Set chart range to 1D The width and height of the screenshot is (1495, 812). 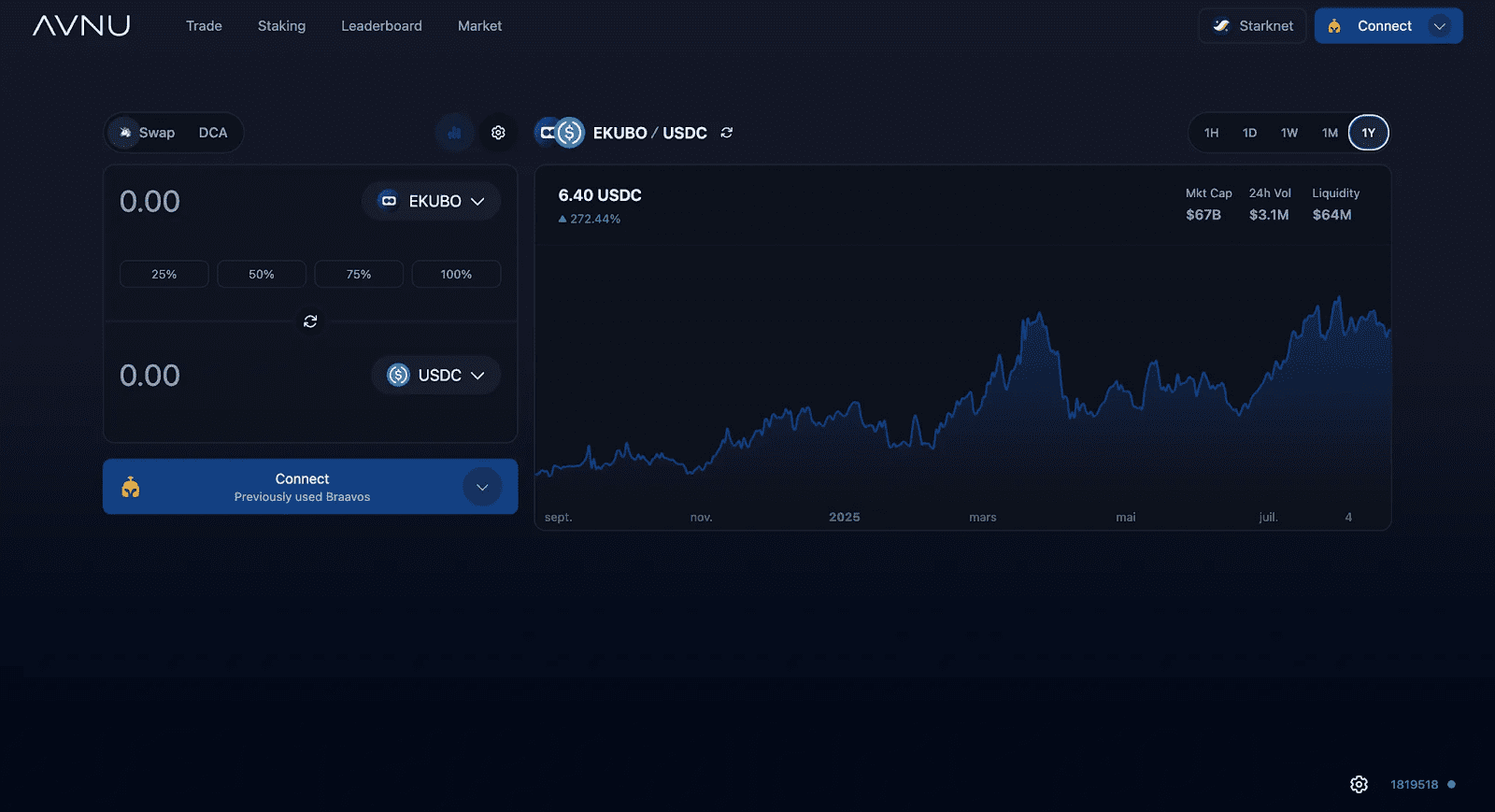(x=1249, y=133)
